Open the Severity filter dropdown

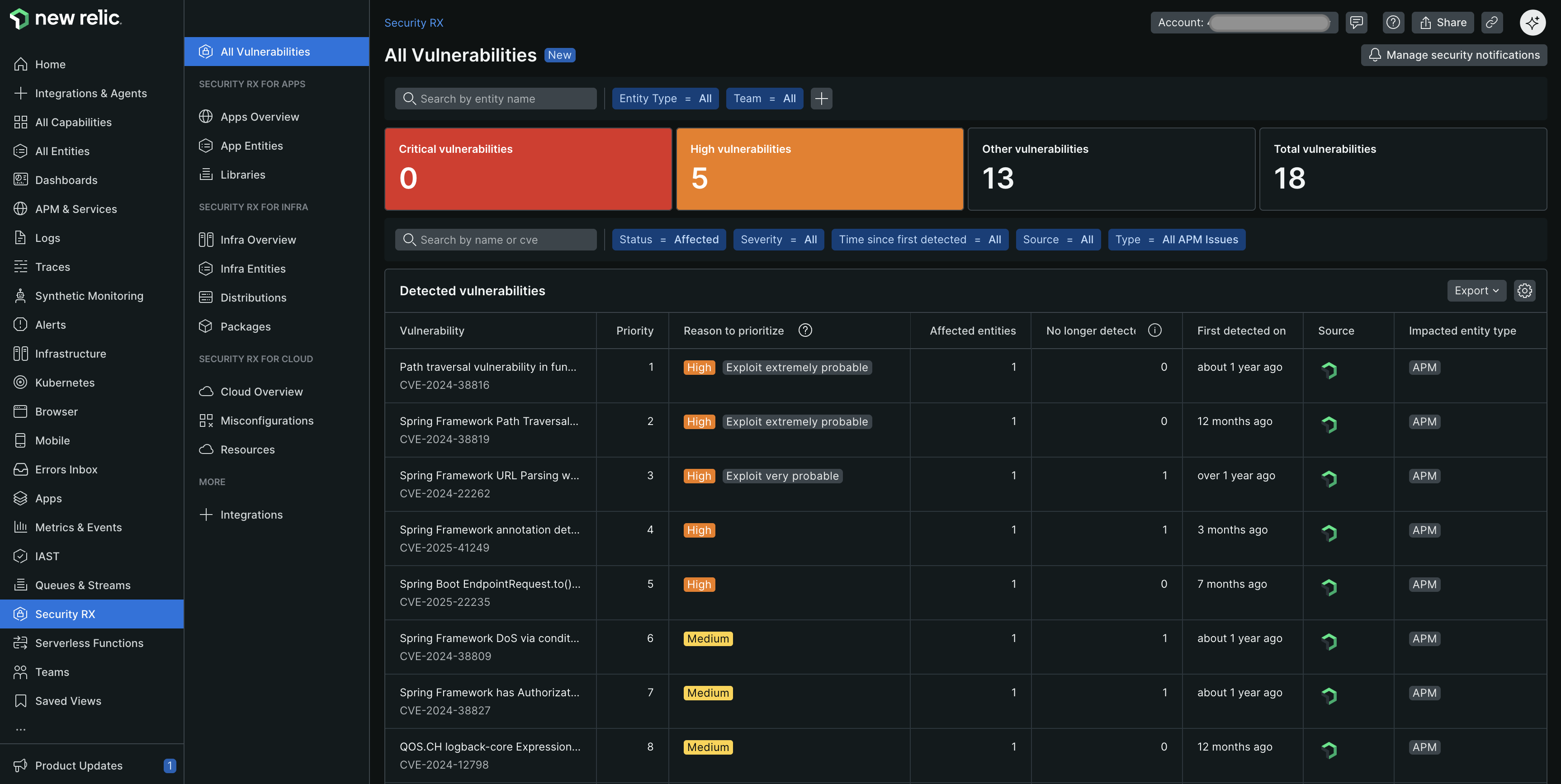pos(778,239)
